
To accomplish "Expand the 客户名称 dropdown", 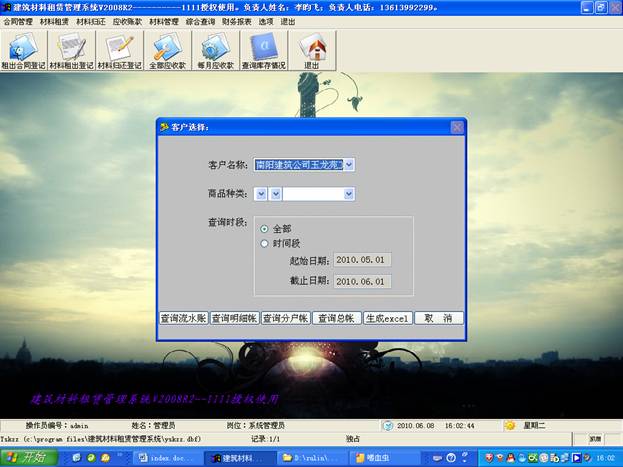I will 349,165.
